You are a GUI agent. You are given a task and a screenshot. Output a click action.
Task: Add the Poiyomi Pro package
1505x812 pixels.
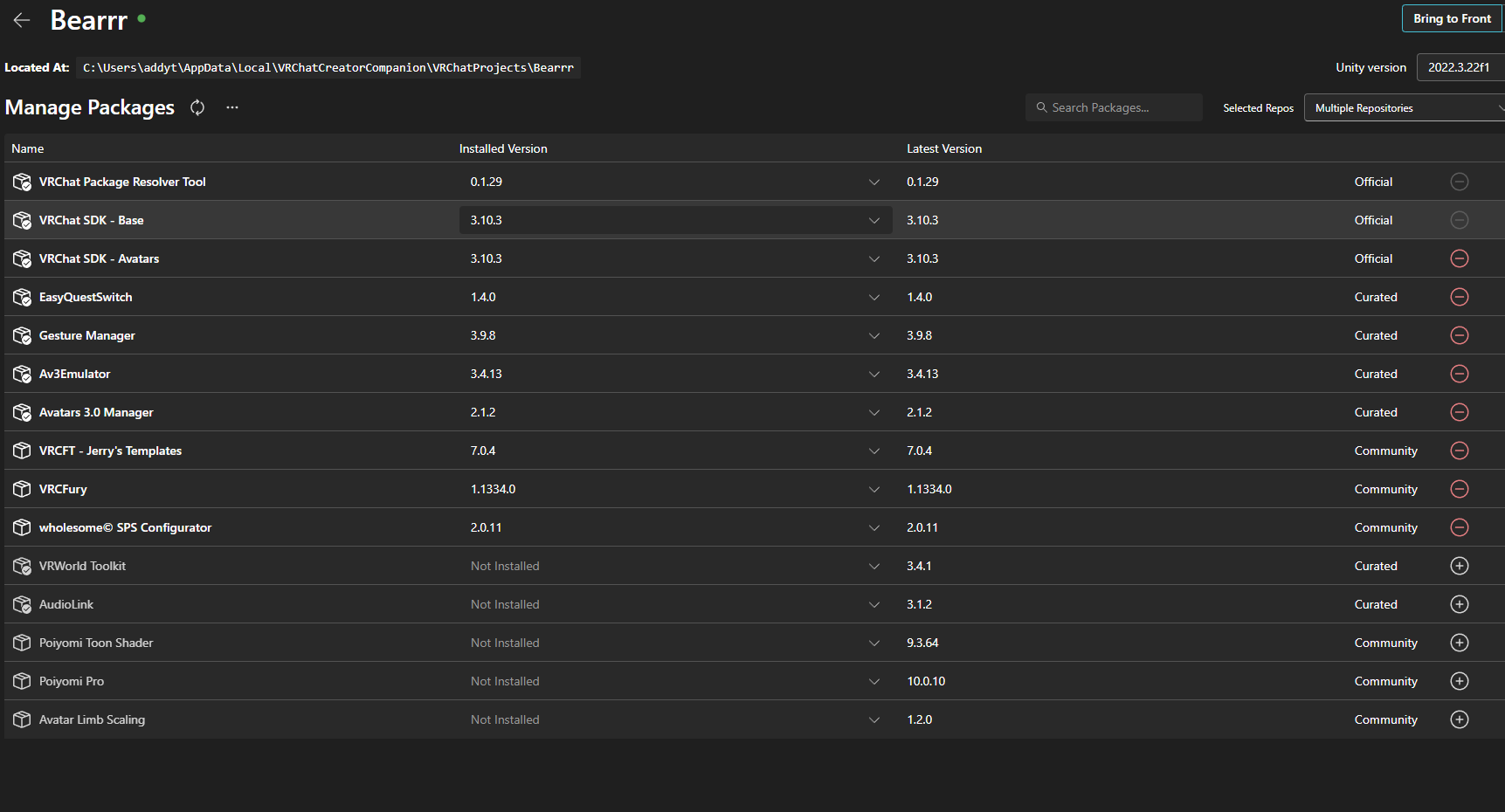coord(1459,681)
